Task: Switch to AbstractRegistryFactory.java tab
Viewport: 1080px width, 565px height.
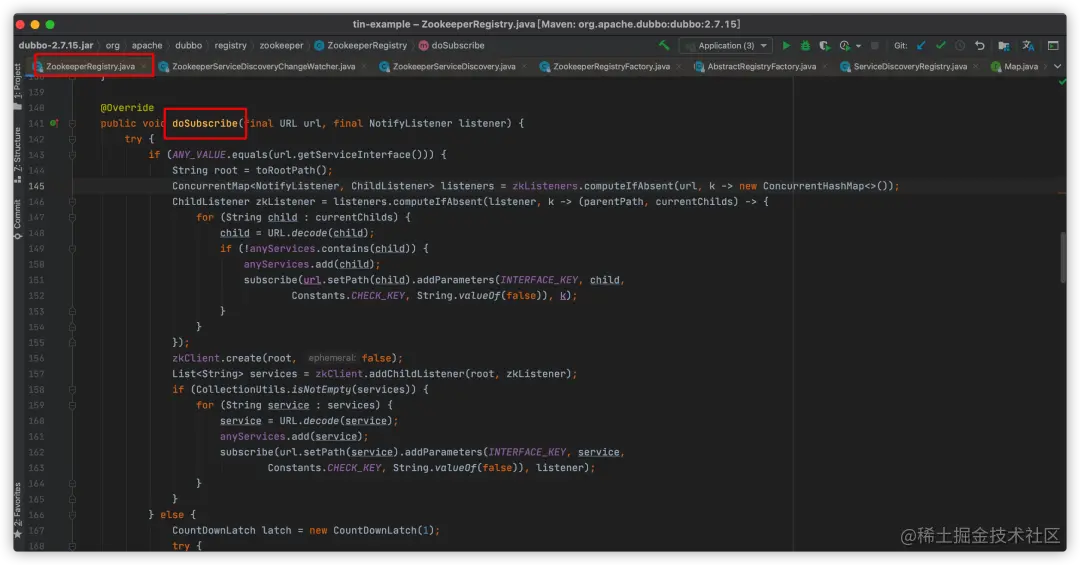Action: click(761, 66)
